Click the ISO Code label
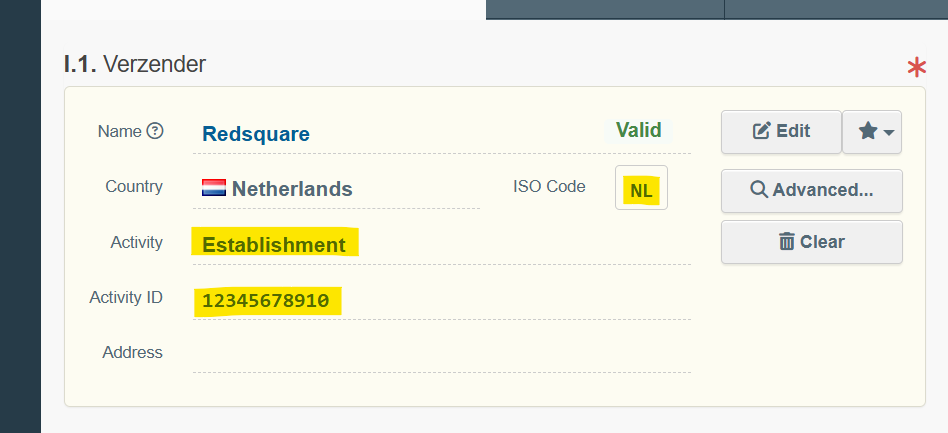948x433 pixels. point(549,187)
